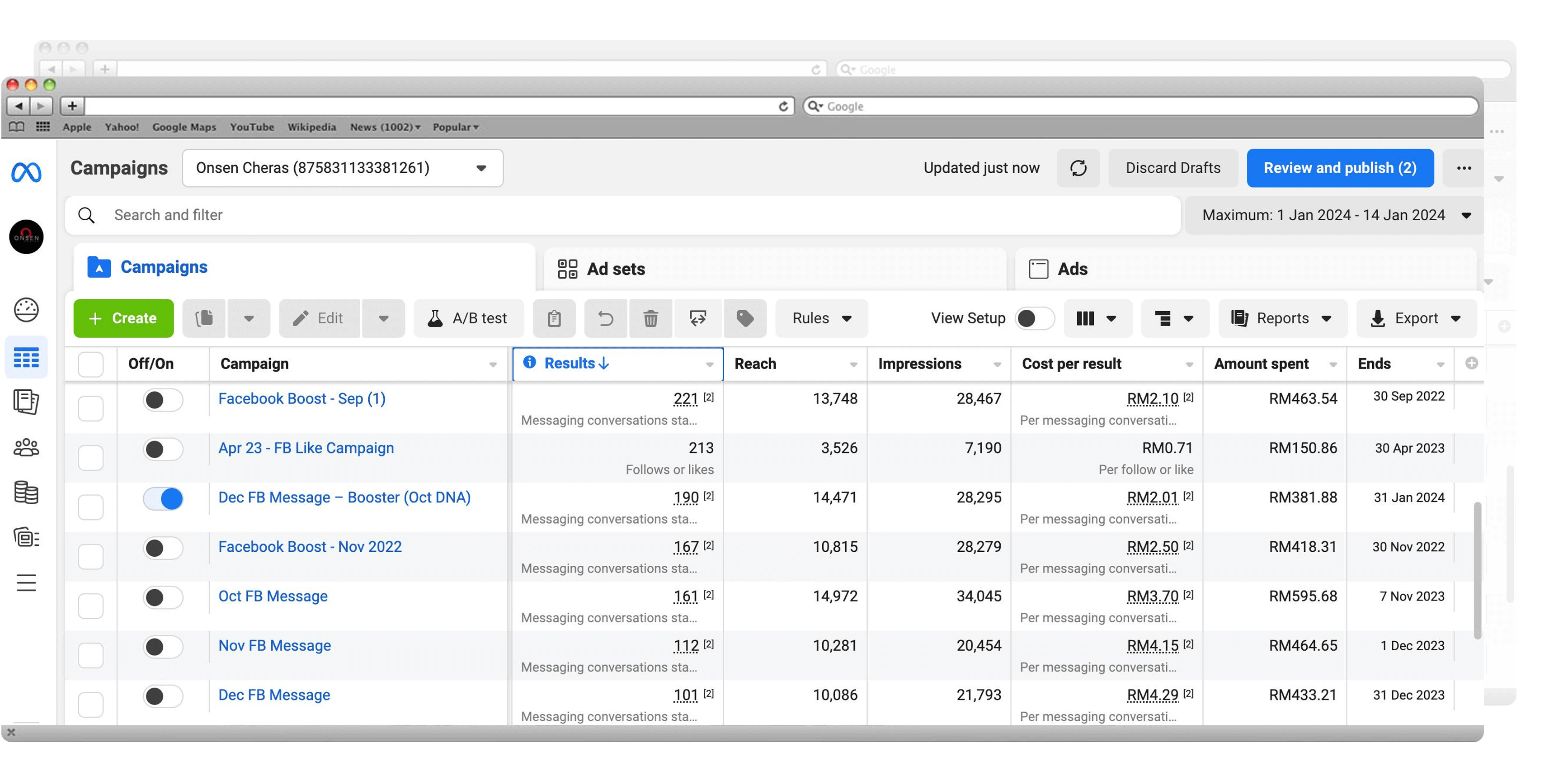Open the date range dropdown
The width and height of the screenshot is (1568, 781).
coord(1334,215)
